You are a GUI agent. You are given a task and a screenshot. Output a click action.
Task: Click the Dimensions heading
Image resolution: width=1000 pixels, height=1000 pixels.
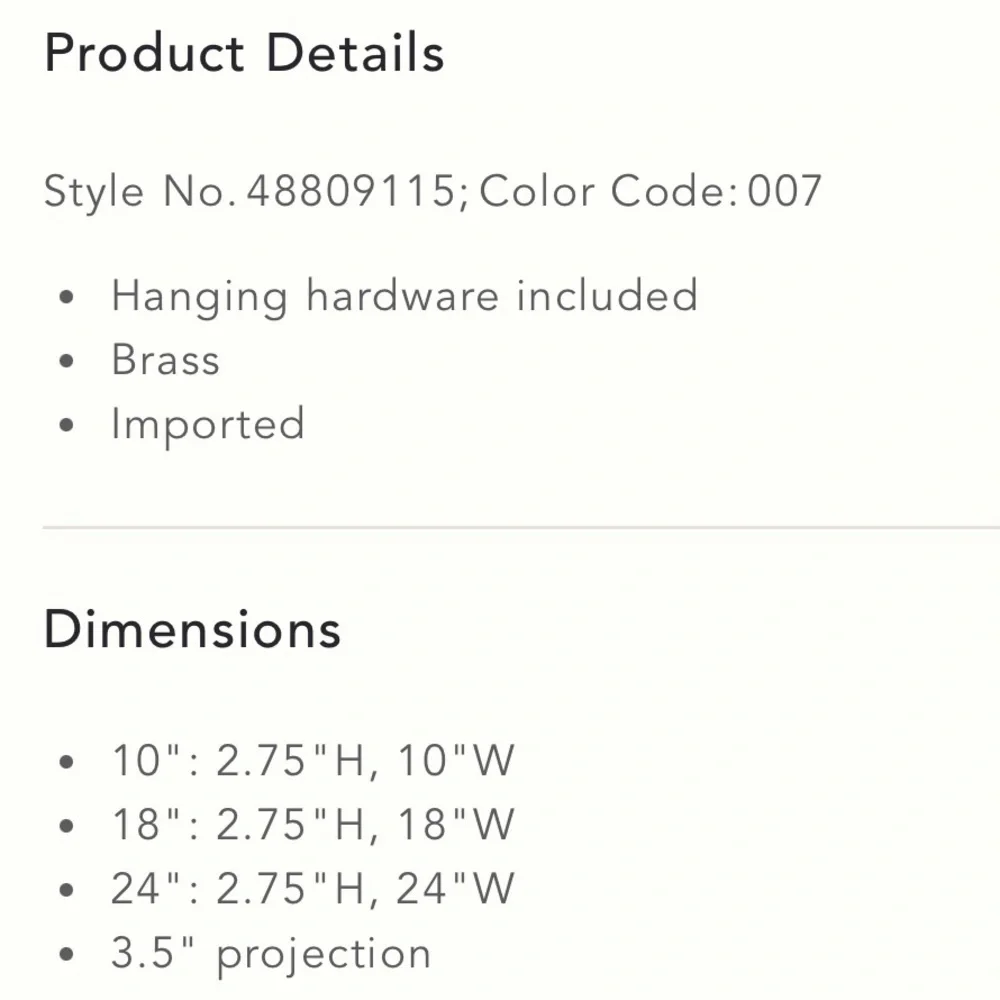click(193, 630)
